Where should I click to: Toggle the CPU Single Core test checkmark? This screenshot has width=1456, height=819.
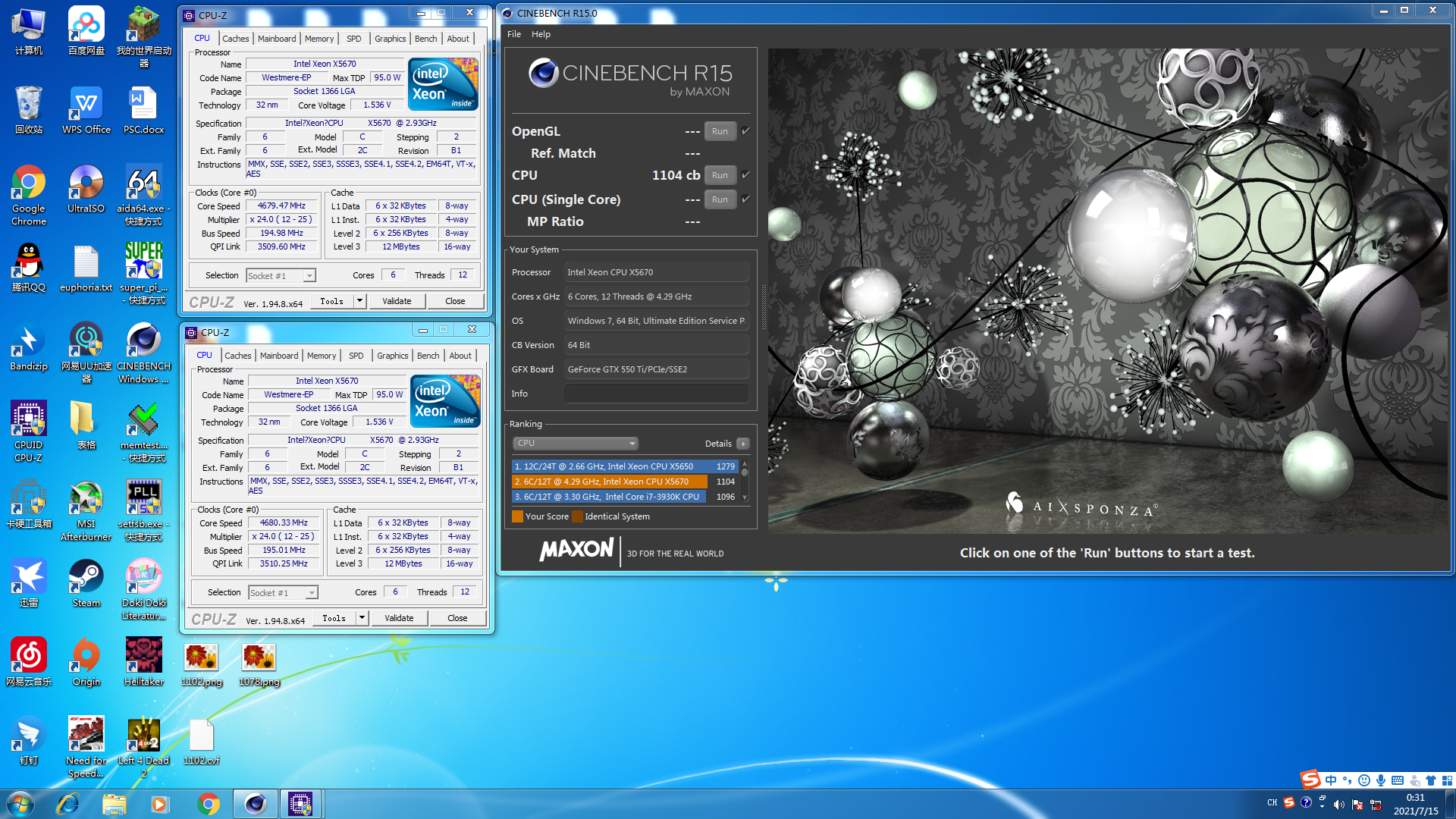[745, 199]
